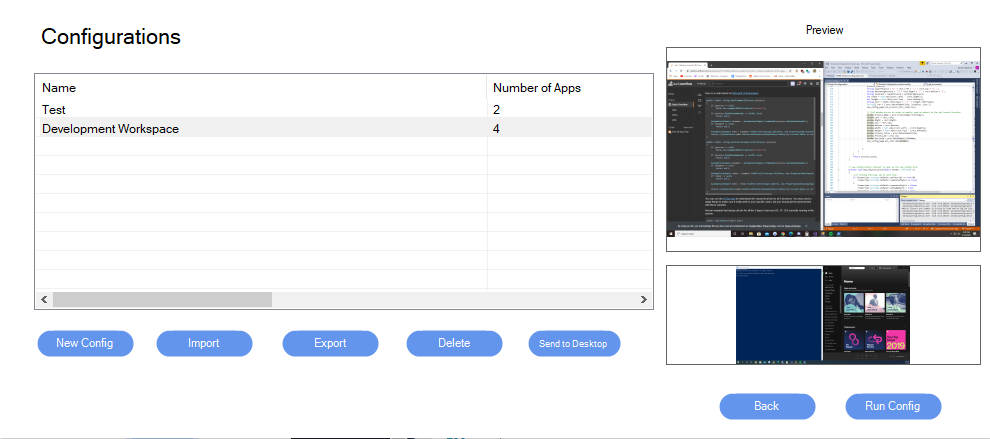Click Send to Desktop
990x439 pixels.
pyautogui.click(x=574, y=343)
